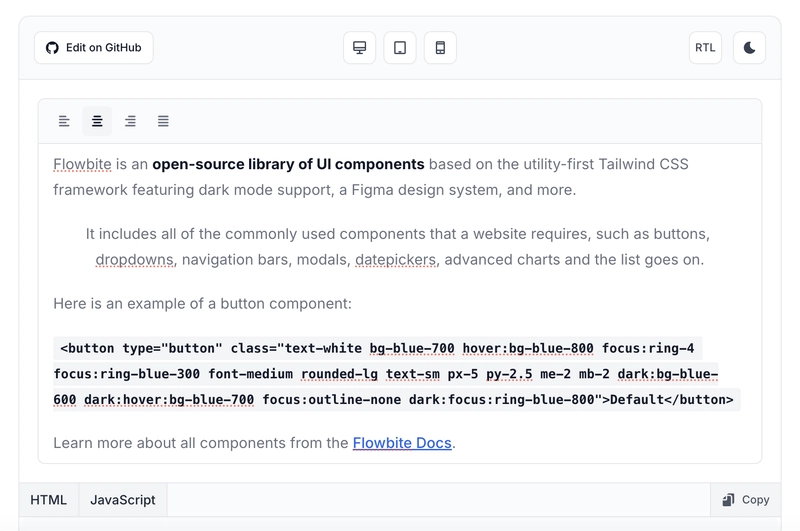Click inside the button code block
This screenshot has width=800, height=531.
pyautogui.click(x=396, y=374)
